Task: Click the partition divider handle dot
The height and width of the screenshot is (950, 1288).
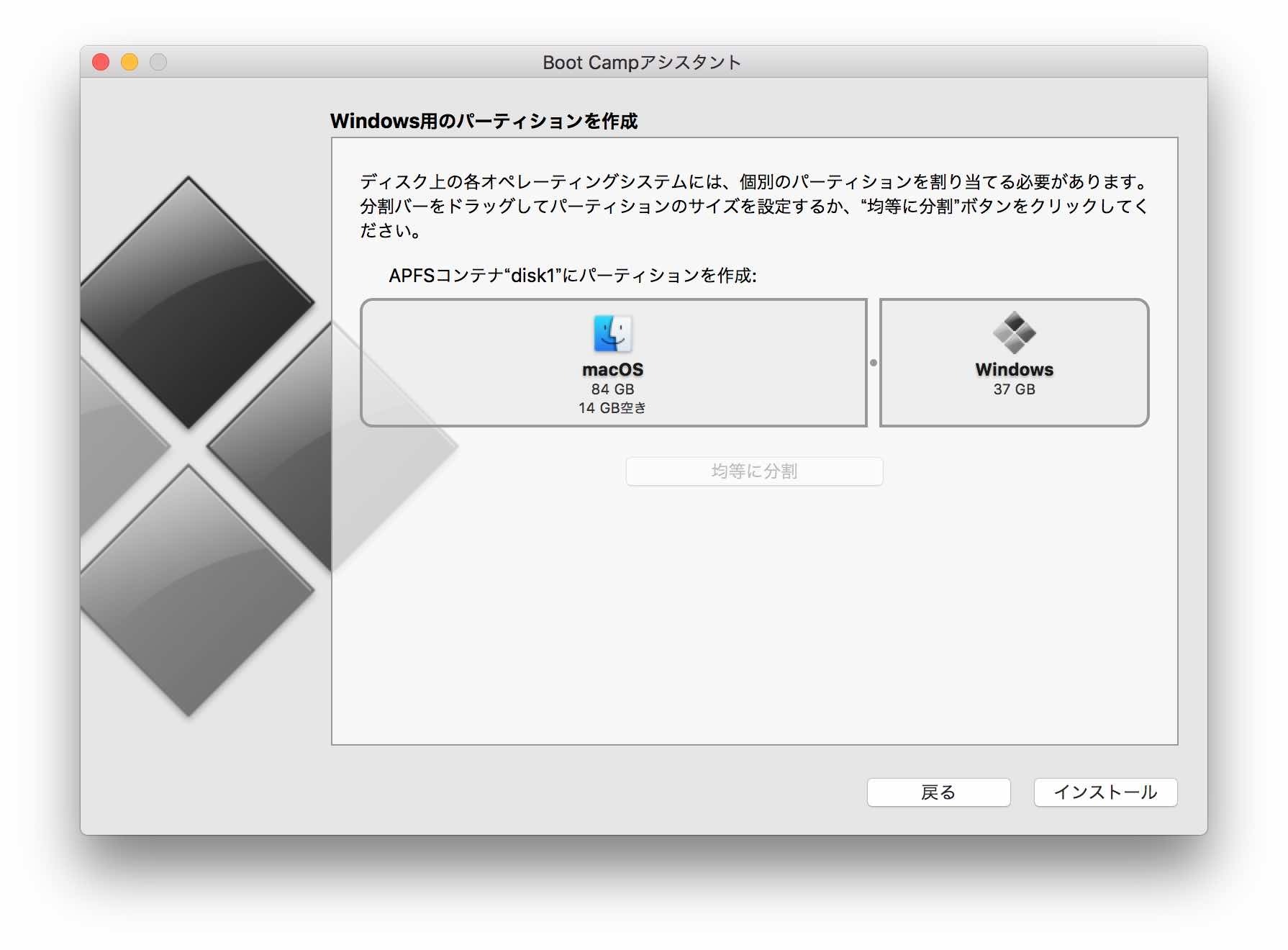Action: 874,363
